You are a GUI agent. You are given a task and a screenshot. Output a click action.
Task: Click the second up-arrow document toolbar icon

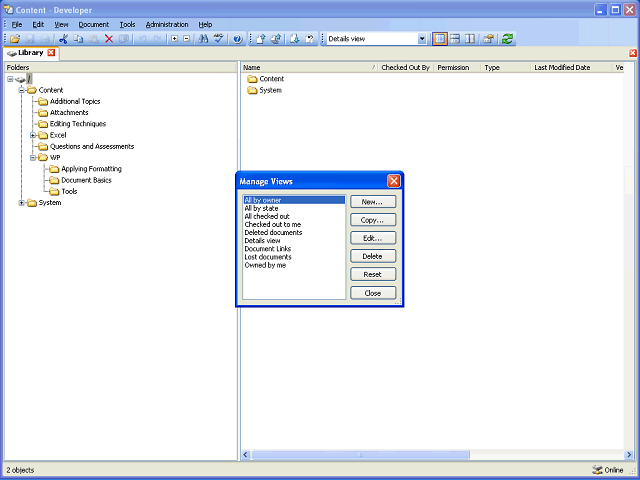click(x=276, y=39)
